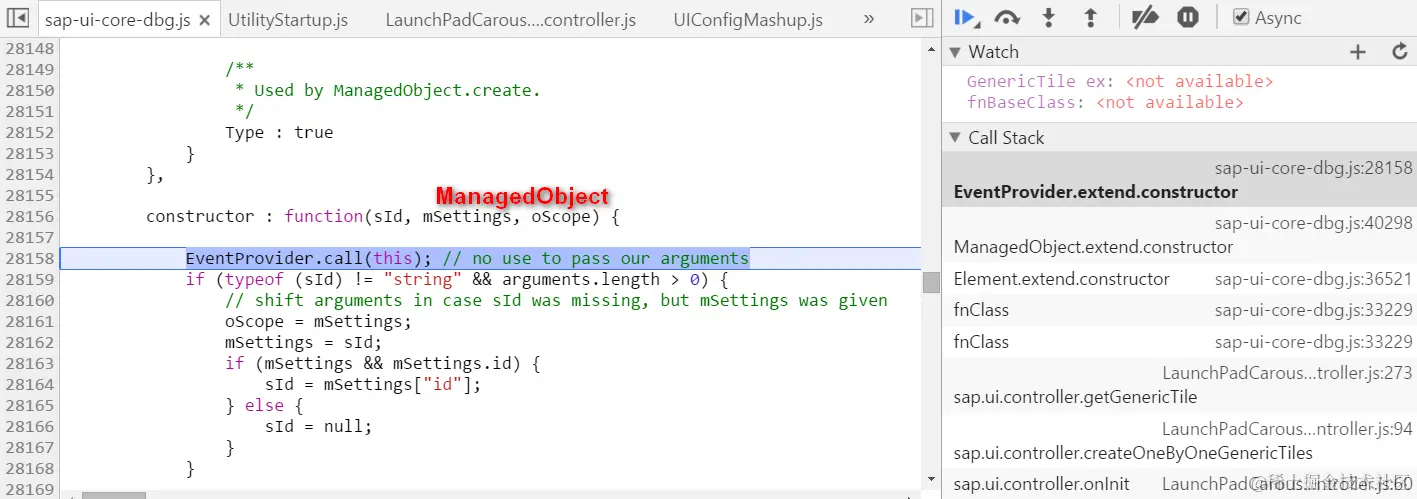
Task: Set breakpoint on line 28158
Action: [x=29, y=258]
